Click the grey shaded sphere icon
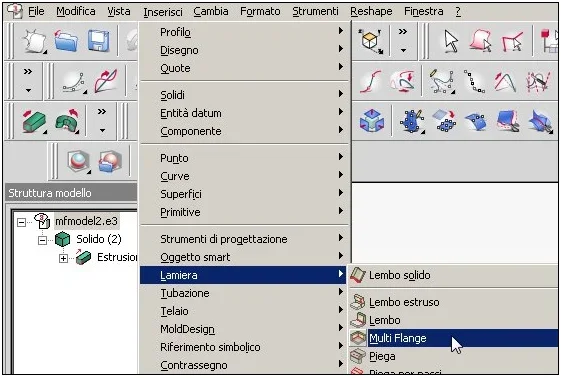Viewport: 561px width, 378px height. pos(78,161)
